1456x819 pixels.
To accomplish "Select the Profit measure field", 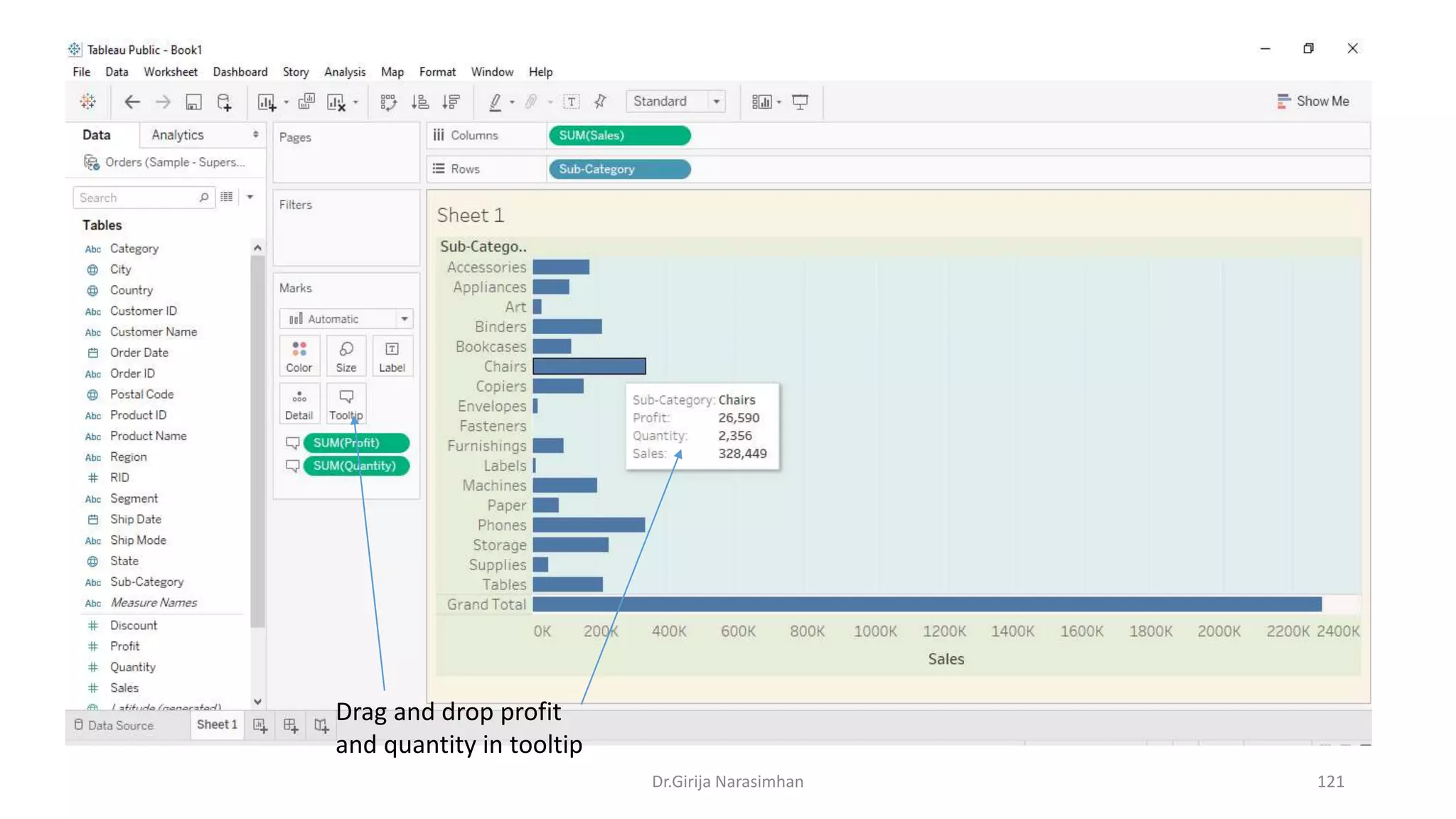I will coord(124,646).
